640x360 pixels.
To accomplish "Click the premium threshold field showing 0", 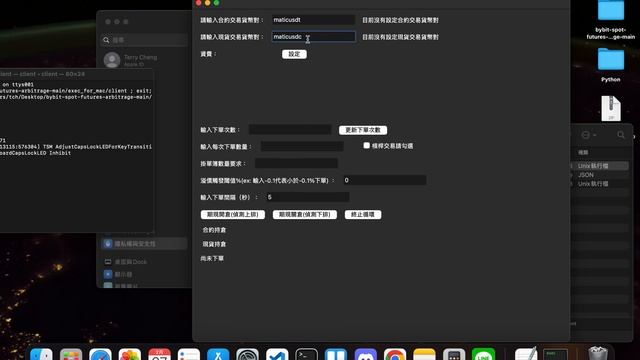I will [384, 180].
